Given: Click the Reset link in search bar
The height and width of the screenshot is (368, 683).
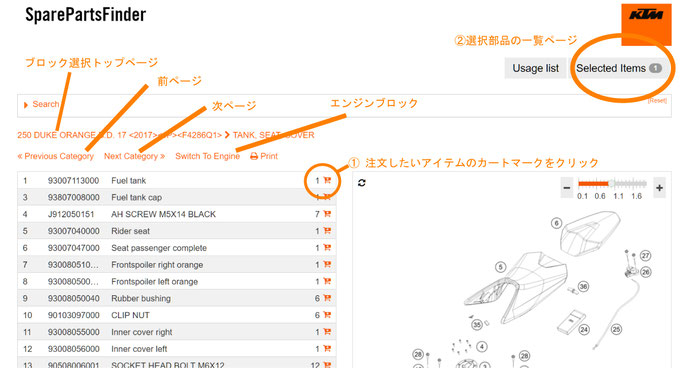Looking at the screenshot, I should (x=657, y=101).
